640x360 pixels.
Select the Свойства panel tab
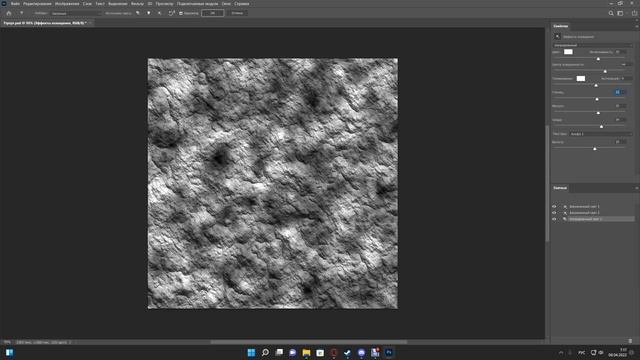click(x=560, y=26)
